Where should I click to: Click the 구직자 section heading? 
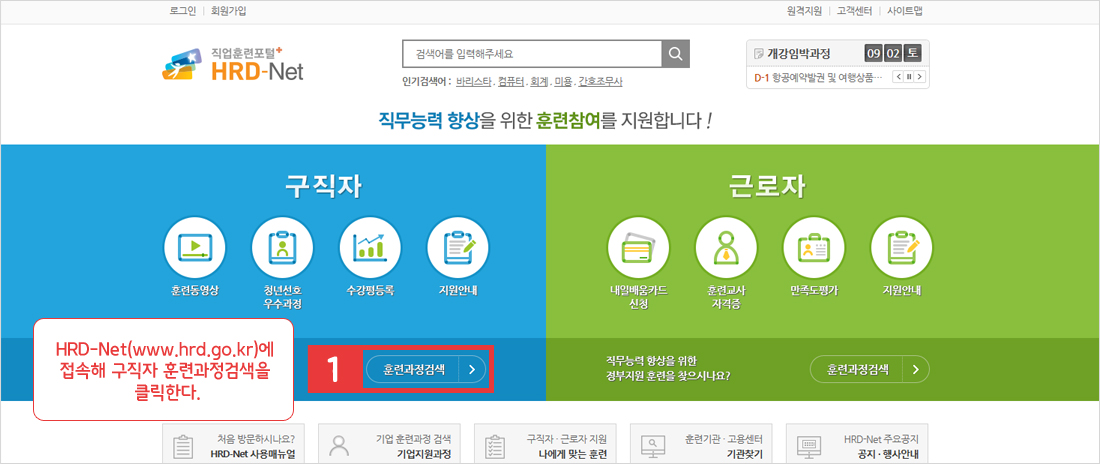323,185
